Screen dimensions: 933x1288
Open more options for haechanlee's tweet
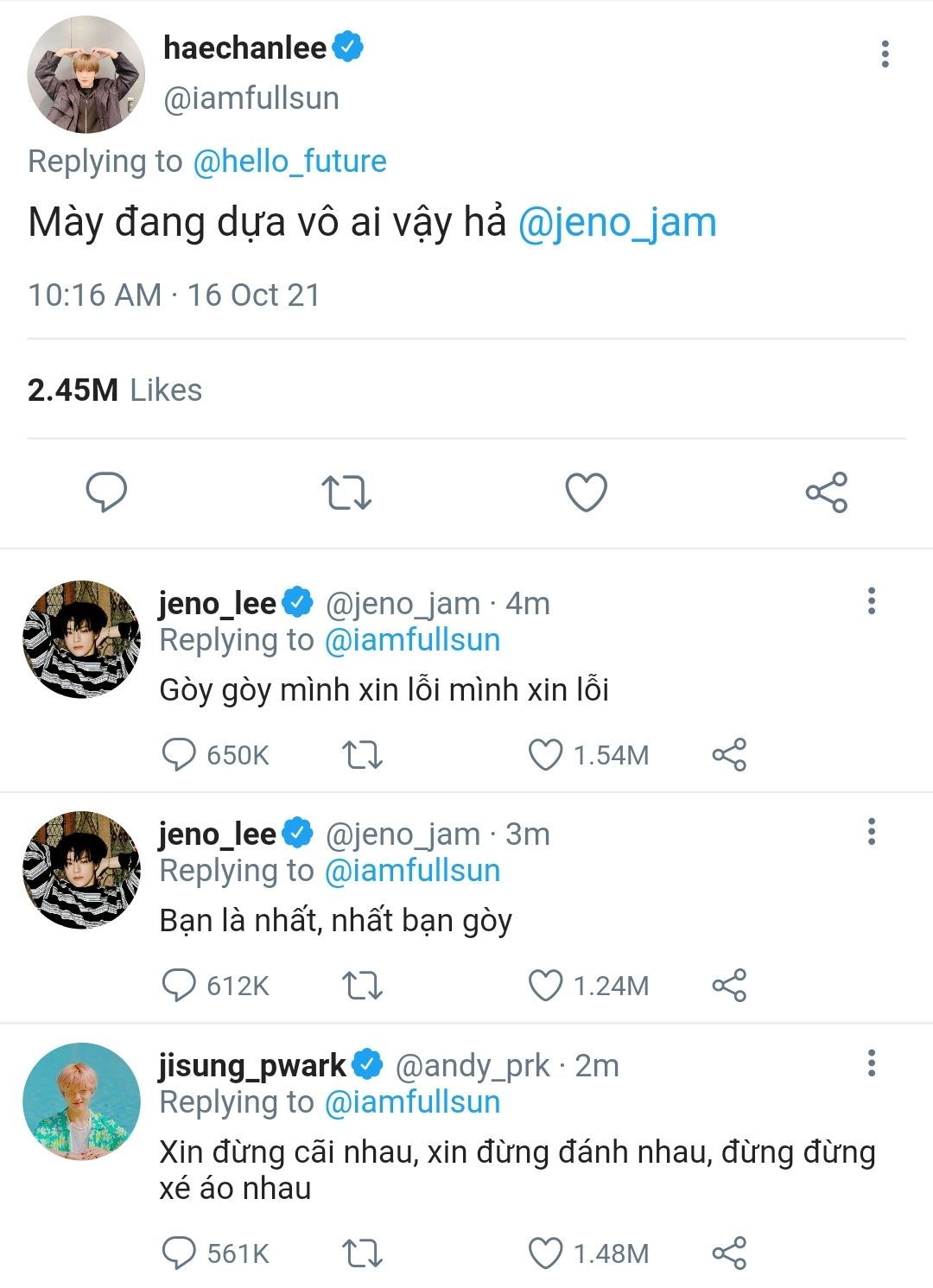coord(885,54)
